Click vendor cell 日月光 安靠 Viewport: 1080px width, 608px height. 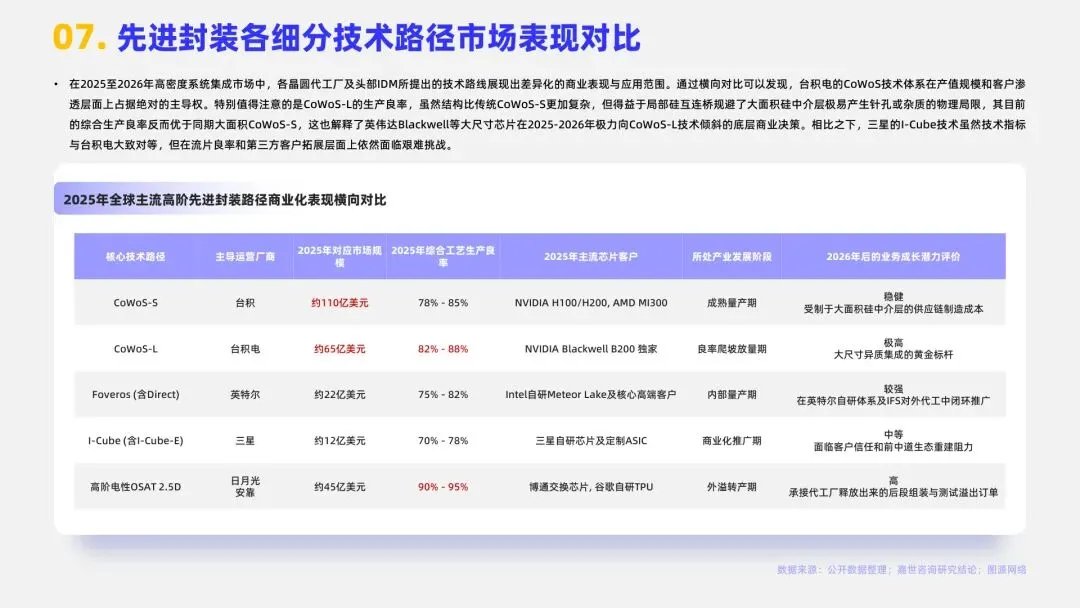pyautogui.click(x=245, y=487)
